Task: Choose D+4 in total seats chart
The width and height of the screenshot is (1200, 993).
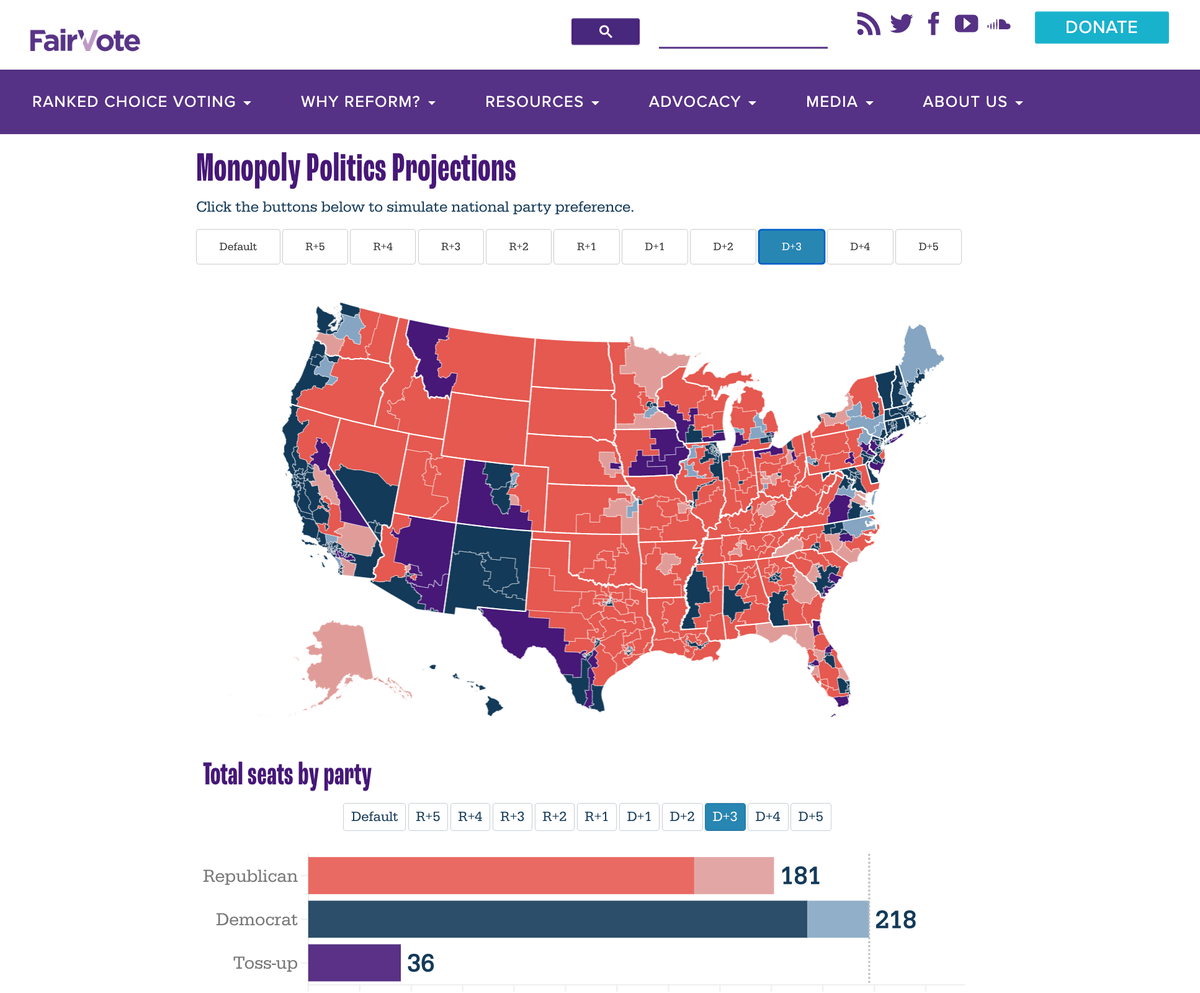Action: [x=767, y=817]
